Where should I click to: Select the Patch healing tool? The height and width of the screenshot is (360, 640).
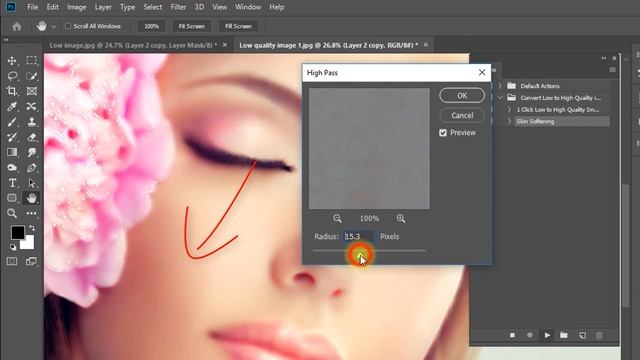31,107
